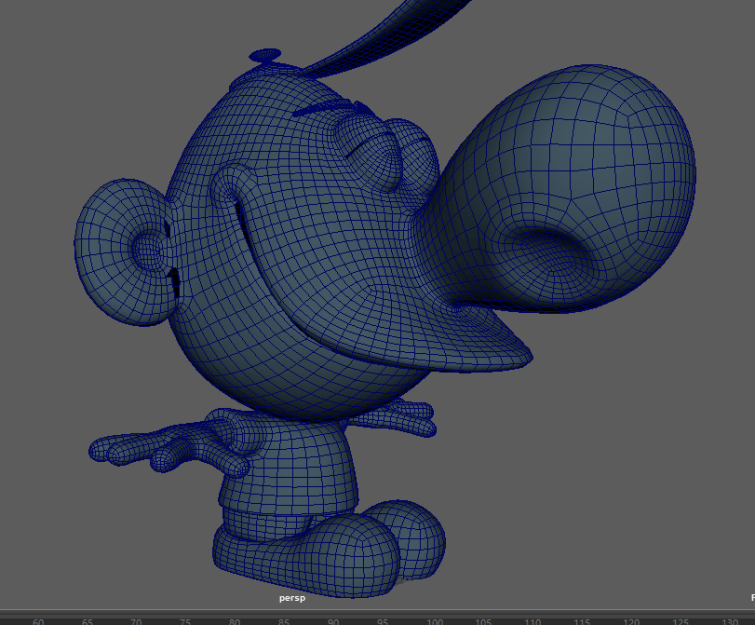
Task: Click the persp camera label
Action: tap(291, 598)
